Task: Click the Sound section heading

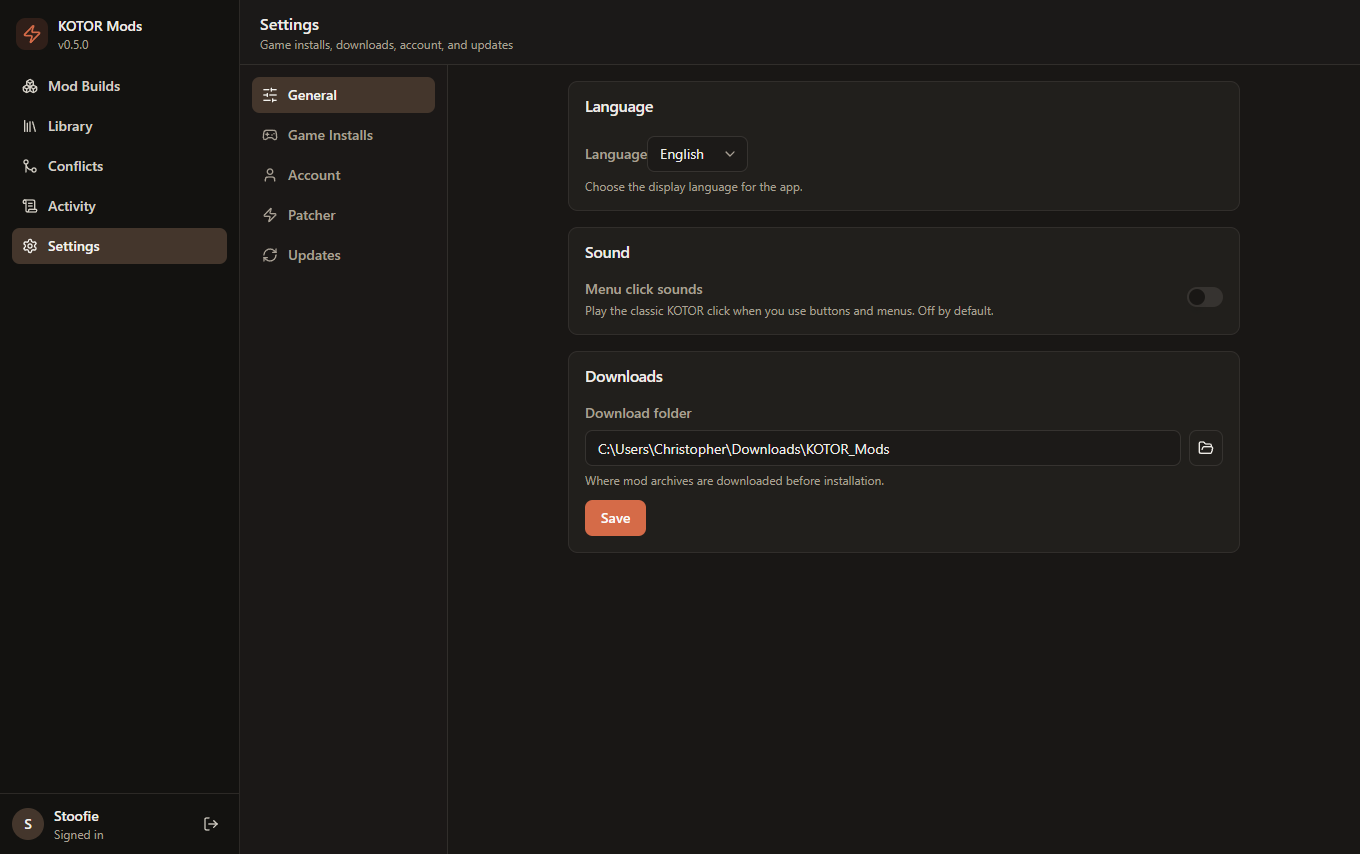Action: tap(607, 253)
